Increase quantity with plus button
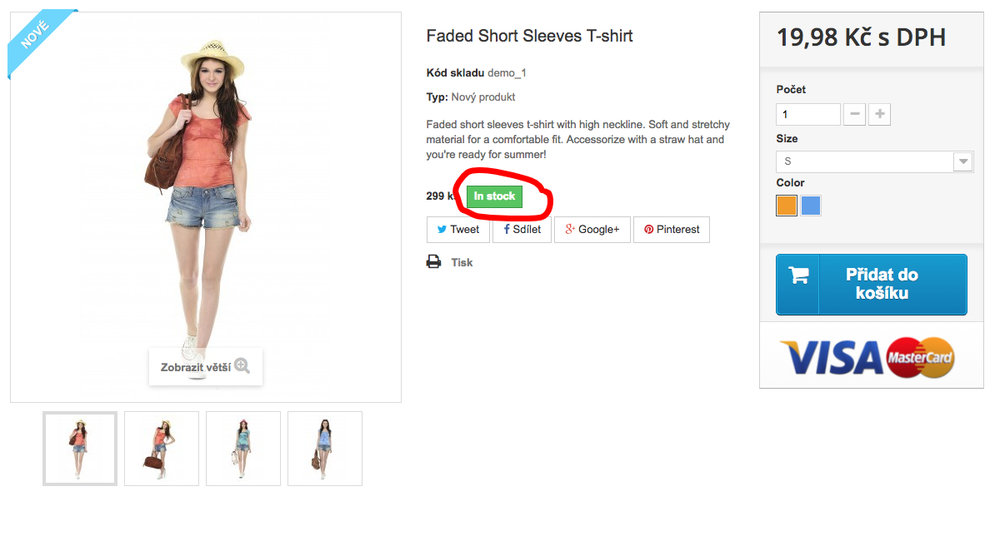Image resolution: width=1000 pixels, height=541 pixels. pyautogui.click(x=880, y=114)
